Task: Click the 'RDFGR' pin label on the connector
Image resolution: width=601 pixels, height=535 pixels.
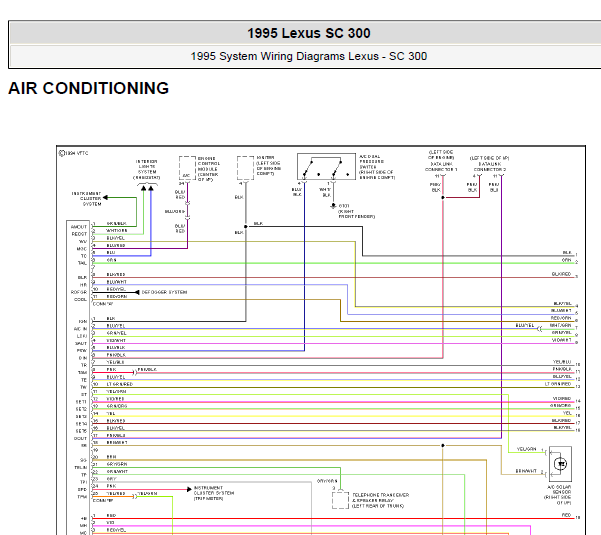Action: click(79, 292)
